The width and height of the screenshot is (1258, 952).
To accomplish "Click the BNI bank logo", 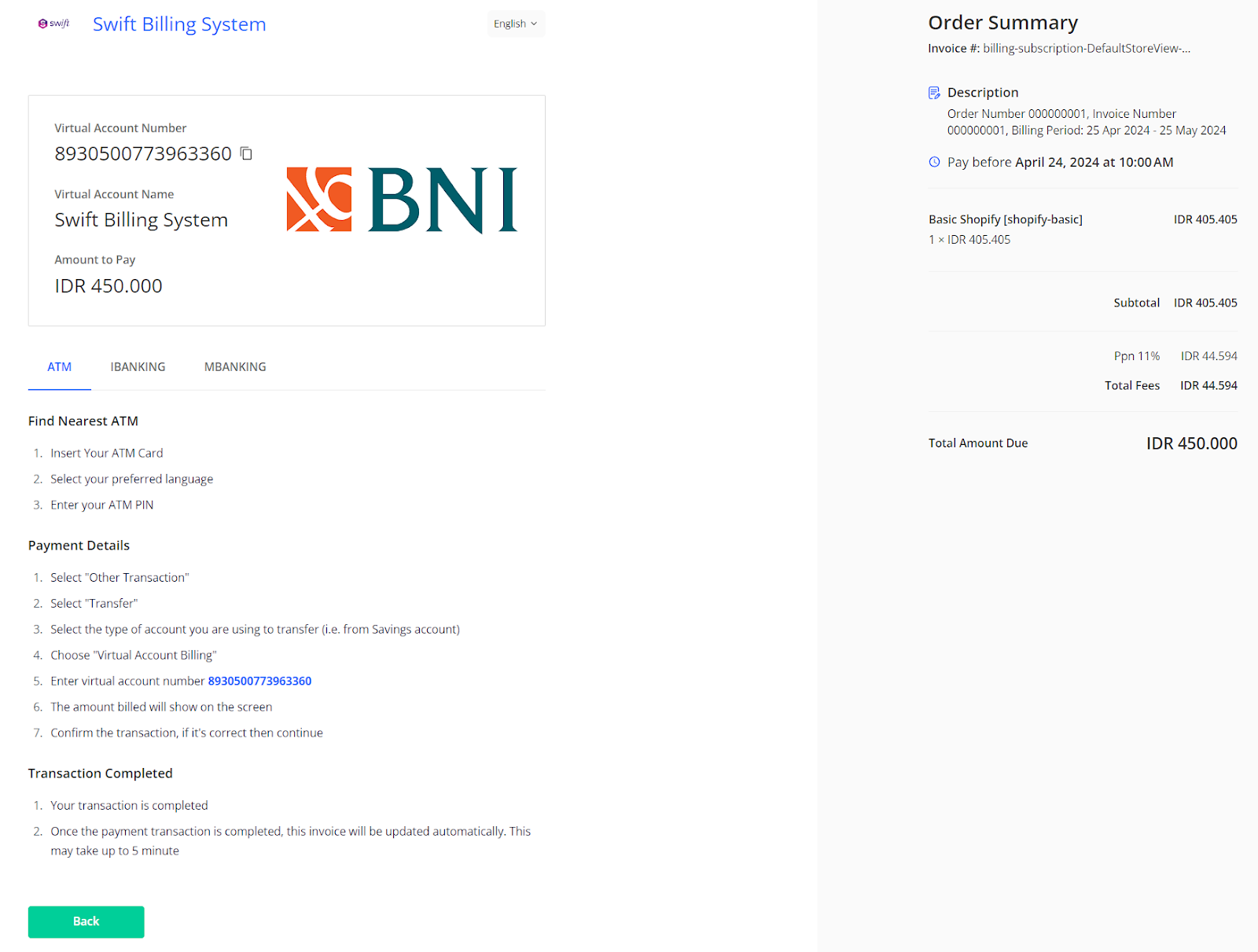I will pos(402,200).
